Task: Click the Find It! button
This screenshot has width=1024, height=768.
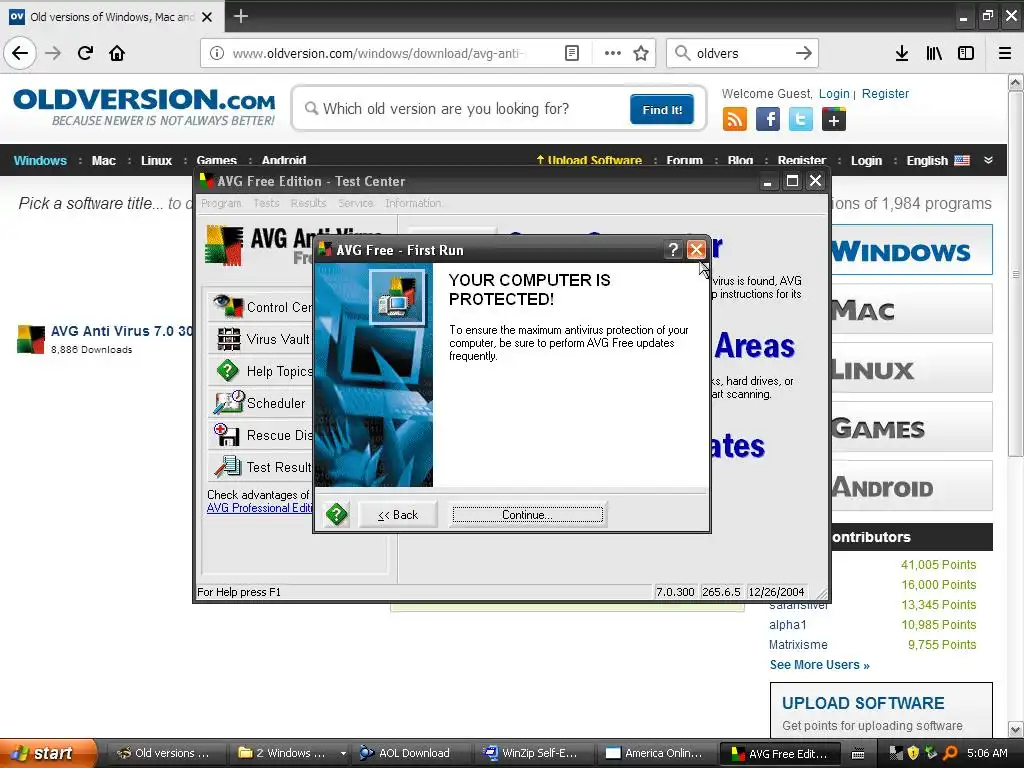Action: pos(662,109)
